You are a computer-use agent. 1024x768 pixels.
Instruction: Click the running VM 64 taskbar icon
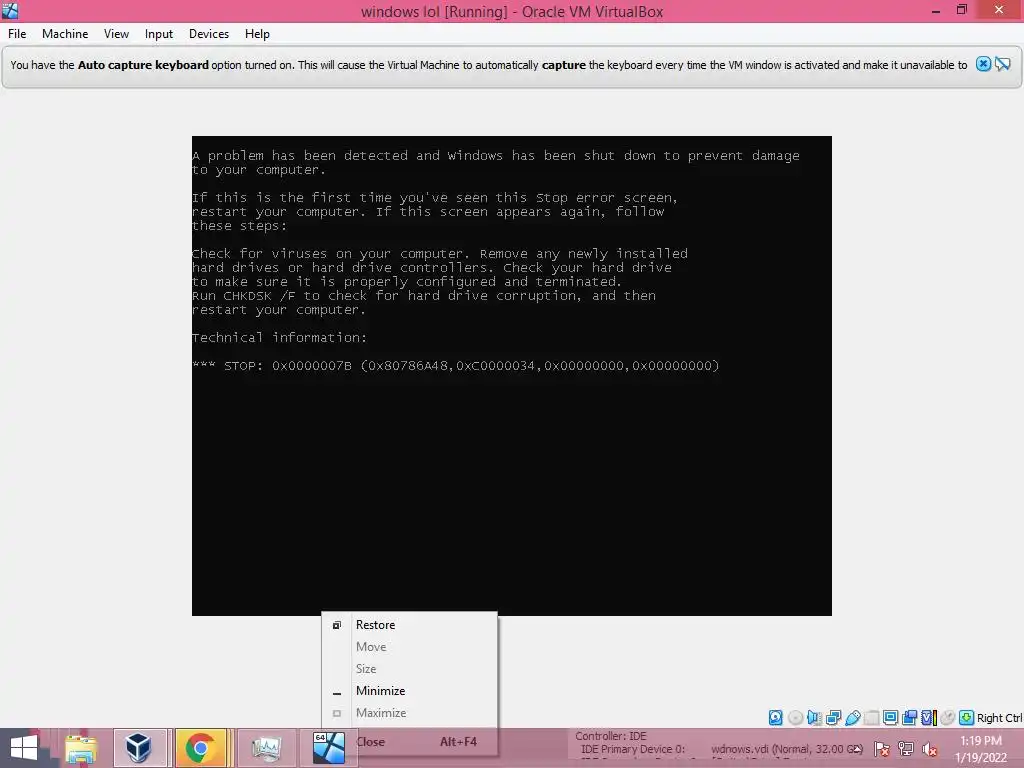[328, 748]
